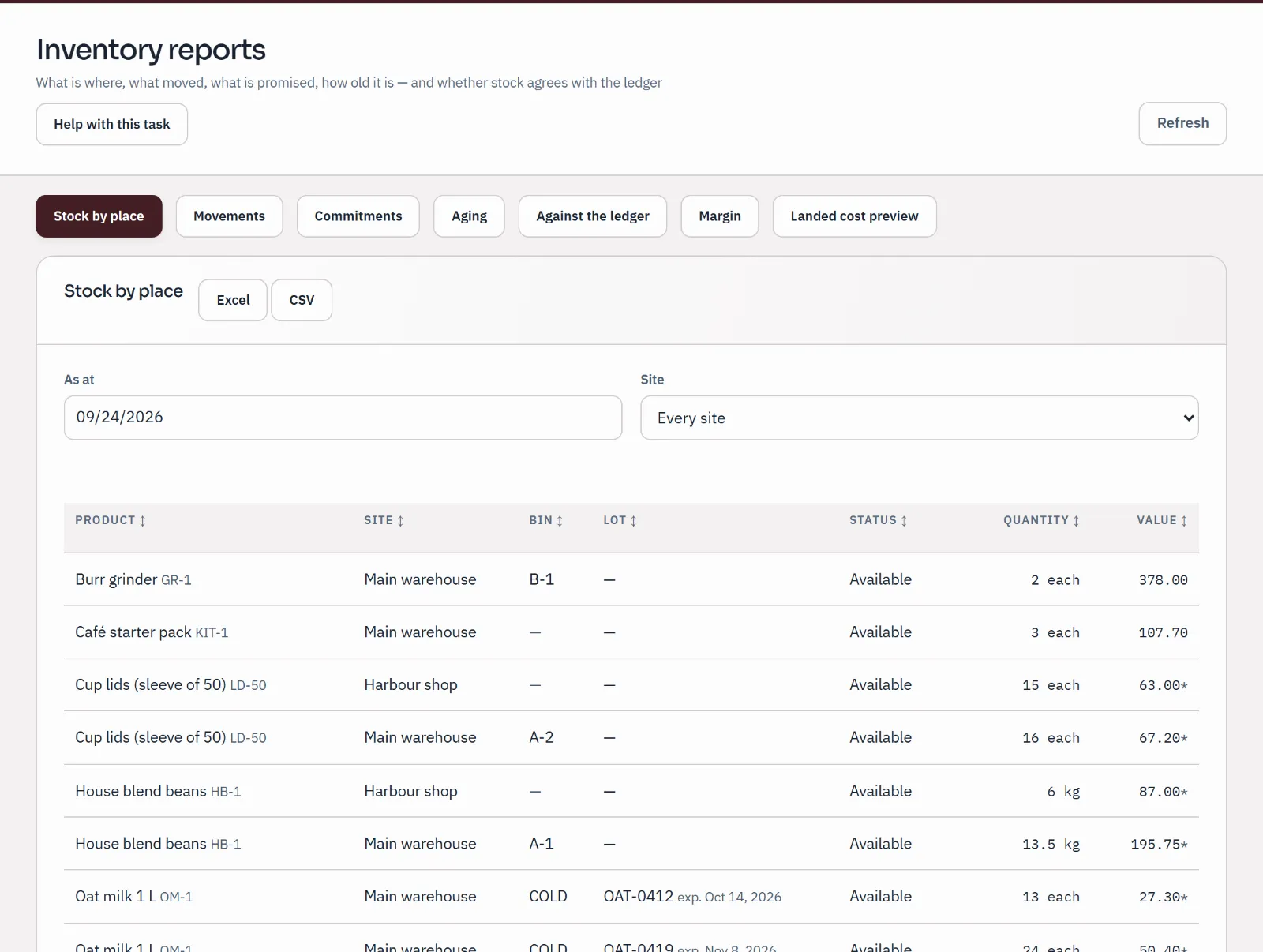Click value 27.30 for Oat milk OAT-0412
This screenshot has width=1263, height=952.
[1163, 898]
